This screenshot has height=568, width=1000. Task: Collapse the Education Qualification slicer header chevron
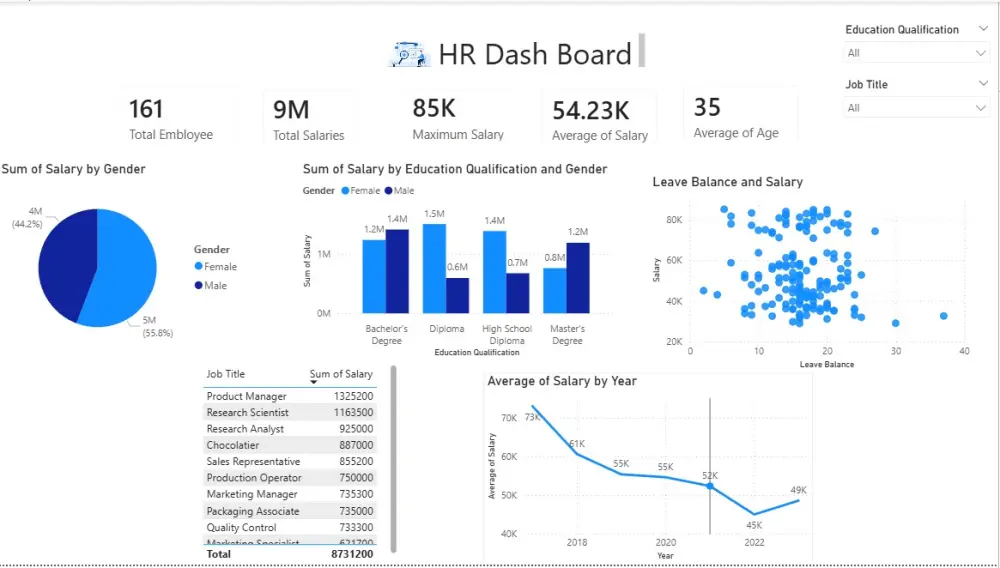tap(982, 29)
